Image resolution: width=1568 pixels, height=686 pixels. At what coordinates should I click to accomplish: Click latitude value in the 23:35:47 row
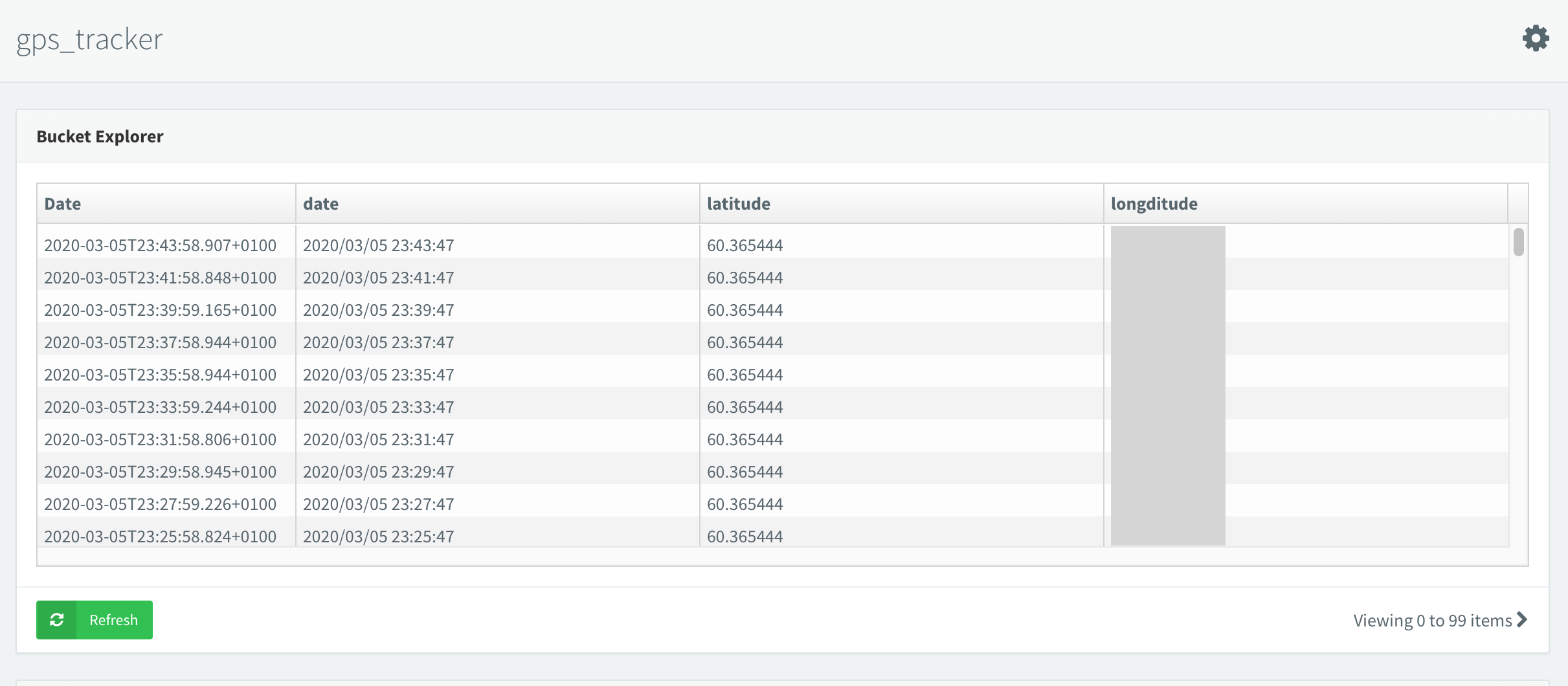[745, 375]
